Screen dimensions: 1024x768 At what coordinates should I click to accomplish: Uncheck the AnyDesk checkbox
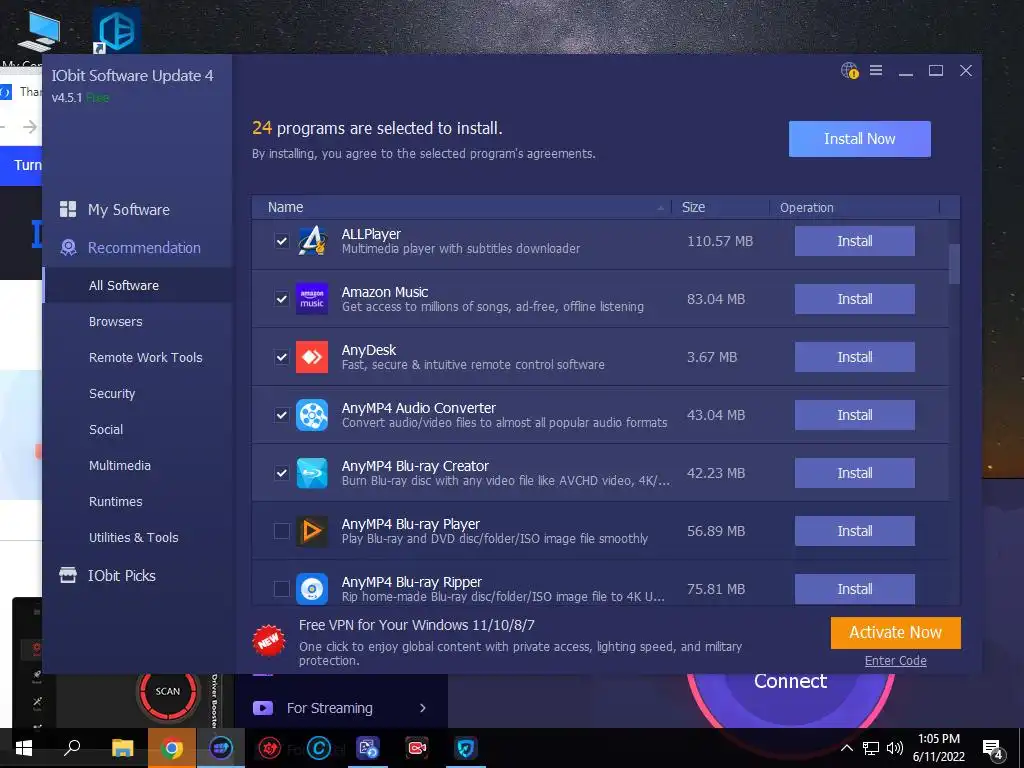281,357
